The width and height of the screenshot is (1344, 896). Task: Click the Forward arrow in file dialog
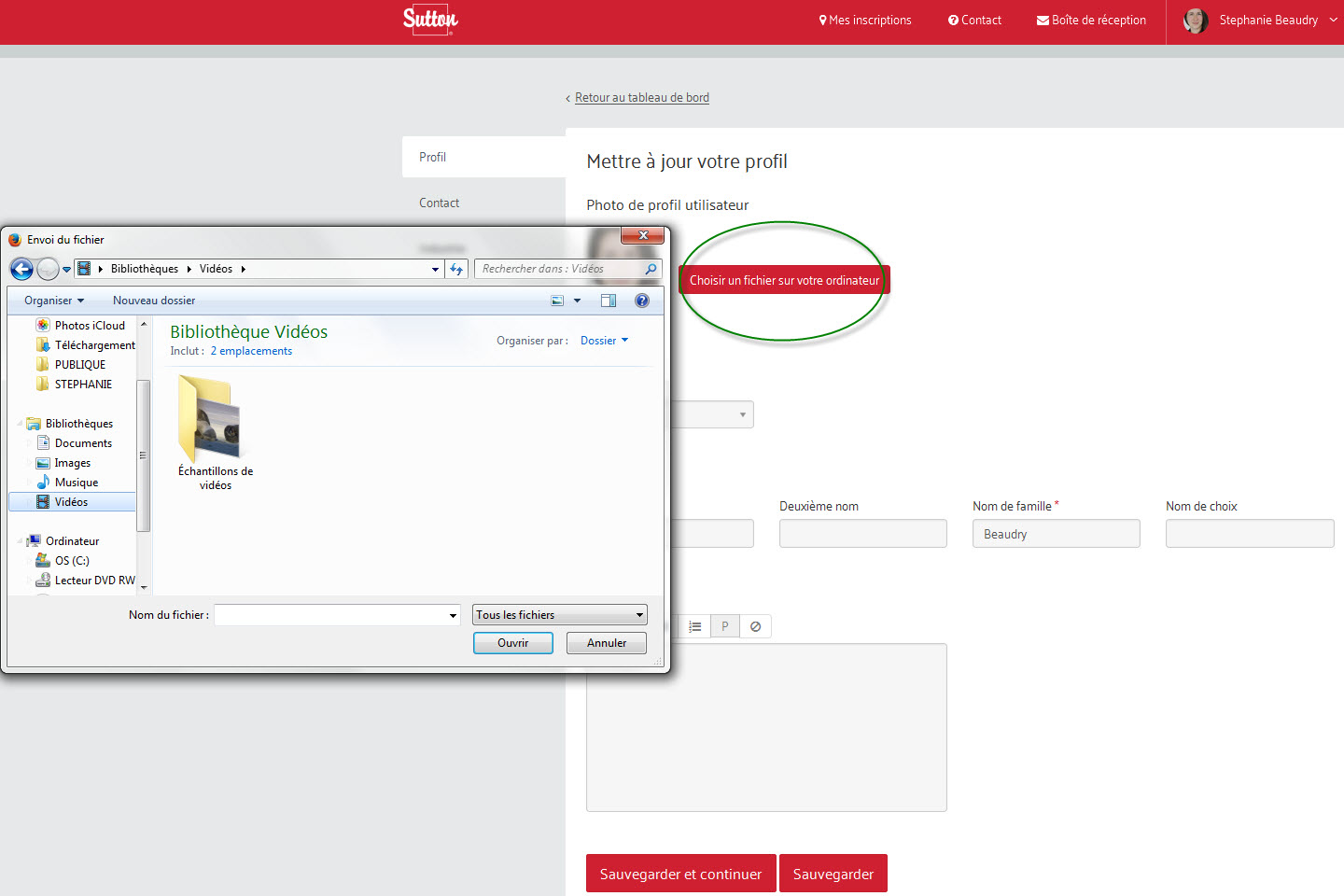tap(48, 269)
